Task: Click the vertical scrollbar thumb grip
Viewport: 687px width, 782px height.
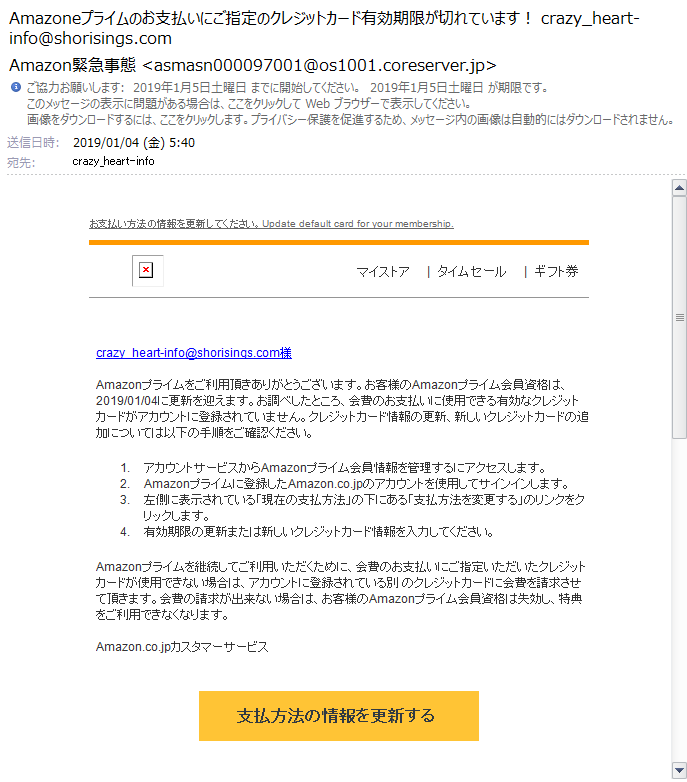Action: [x=679, y=317]
